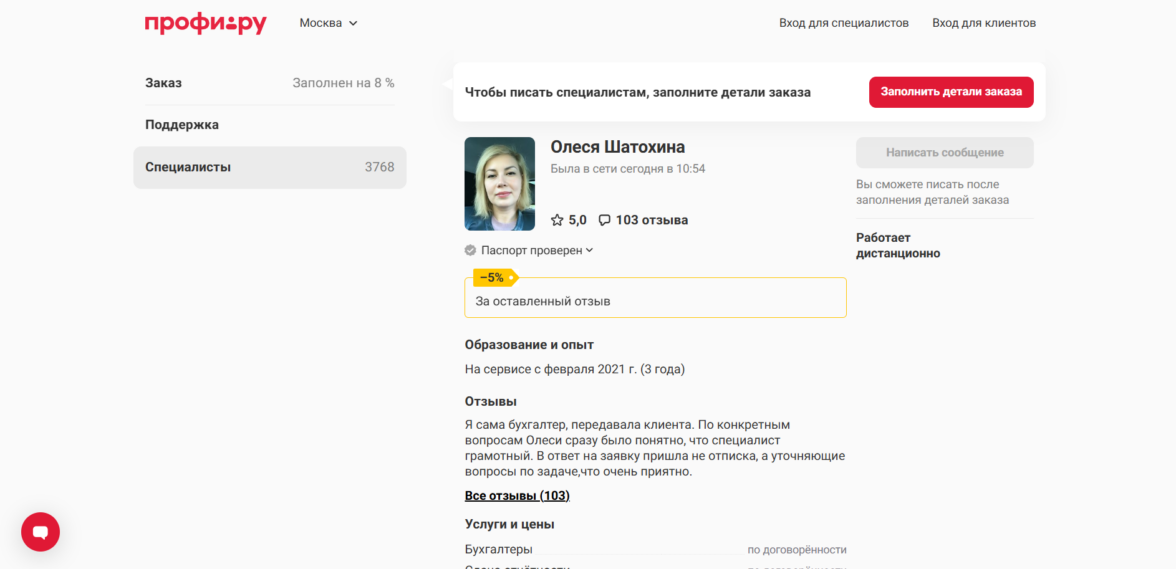Image resolution: width=1176 pixels, height=569 pixels.
Task: Open the Москва city selector
Action: (328, 23)
